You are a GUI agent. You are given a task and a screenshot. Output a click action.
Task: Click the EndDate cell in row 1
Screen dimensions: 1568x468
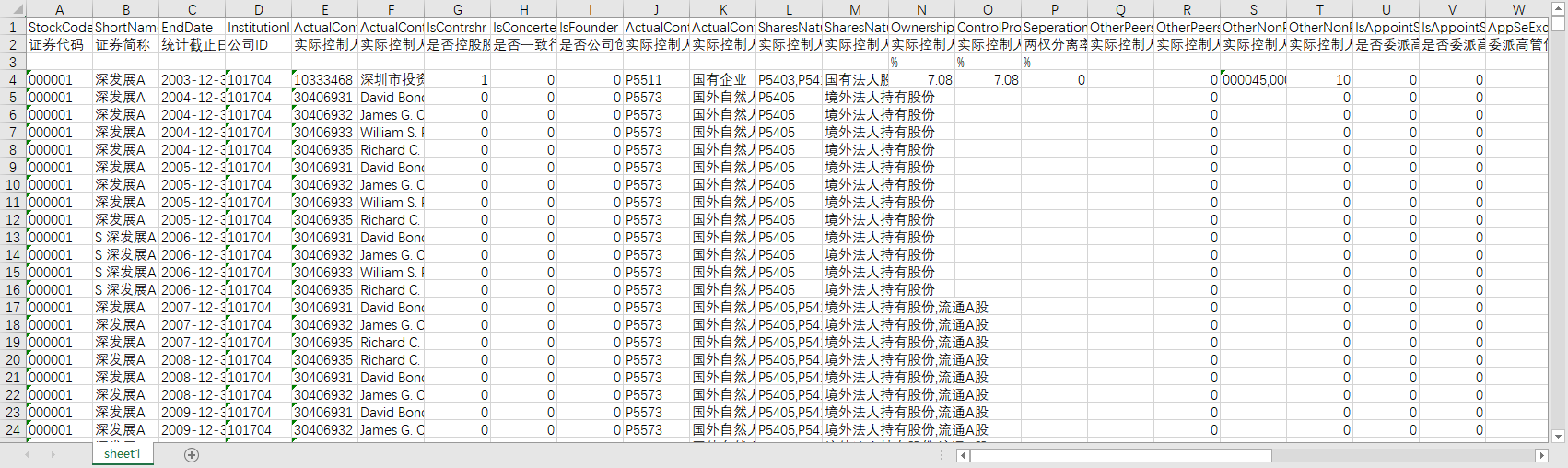click(x=193, y=28)
